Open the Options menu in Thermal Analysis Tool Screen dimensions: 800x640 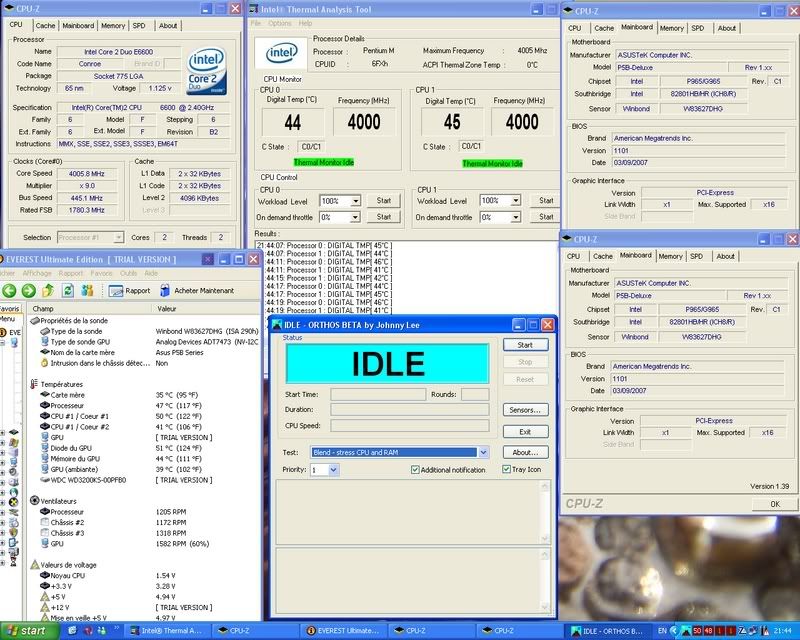280,22
